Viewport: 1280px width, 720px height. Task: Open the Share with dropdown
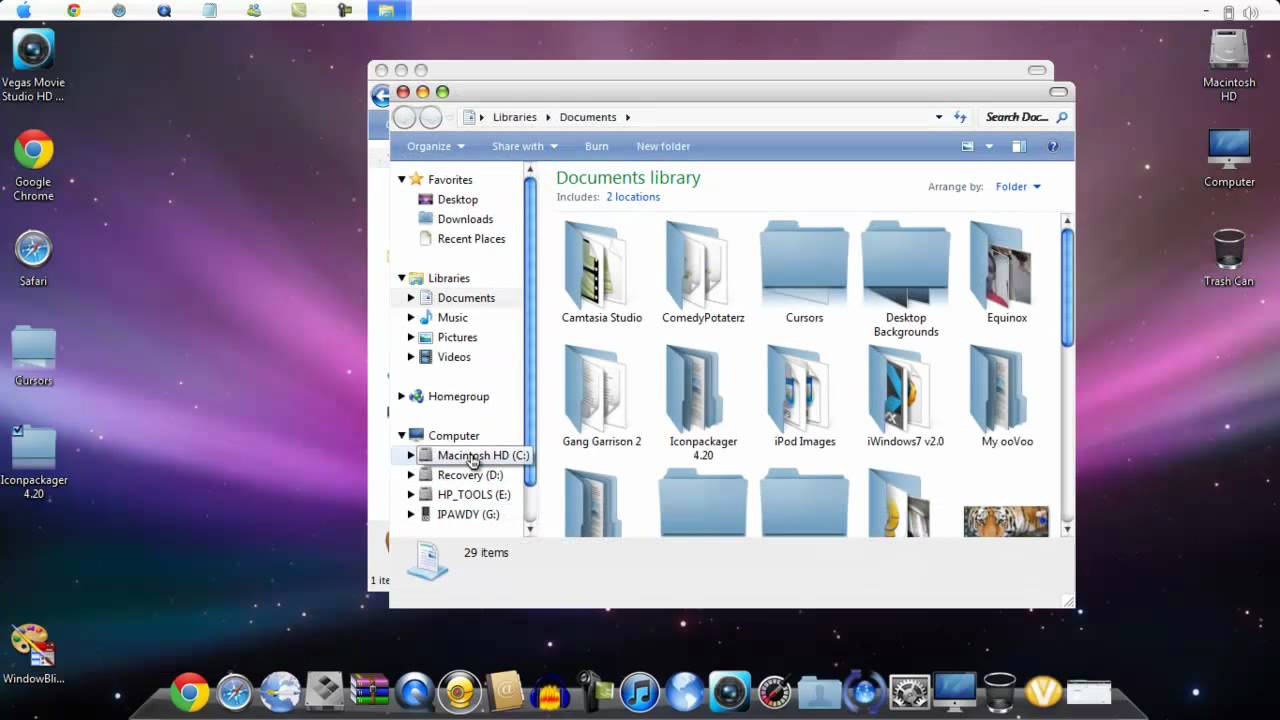[525, 146]
